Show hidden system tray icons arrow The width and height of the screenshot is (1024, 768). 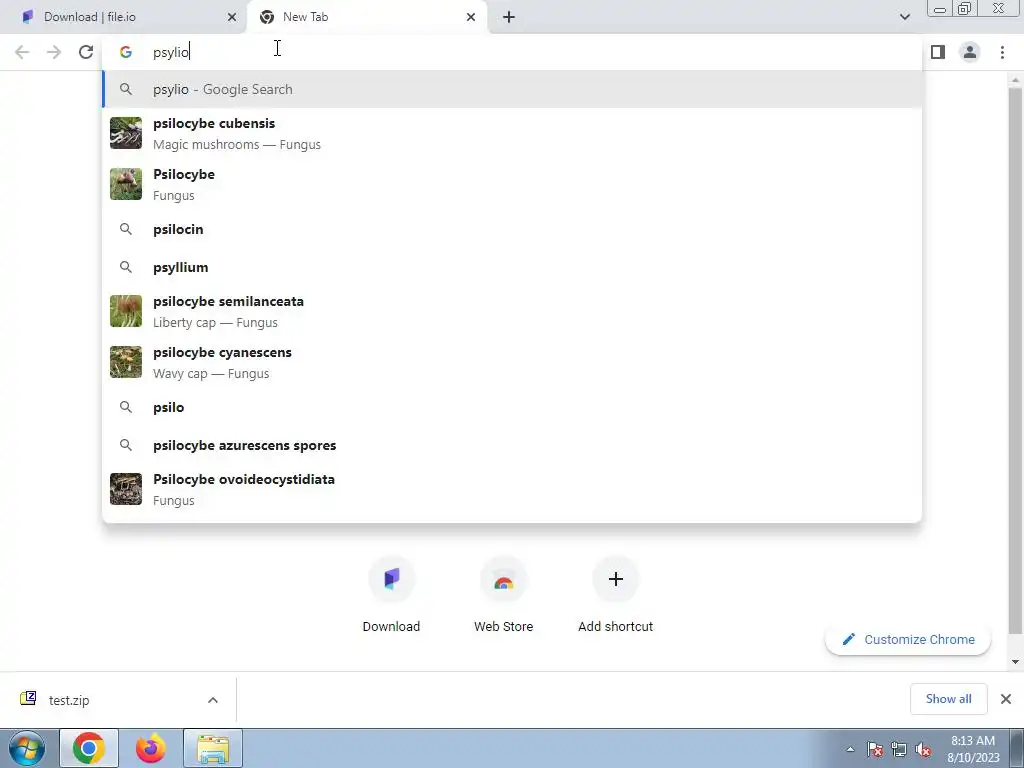pos(850,750)
